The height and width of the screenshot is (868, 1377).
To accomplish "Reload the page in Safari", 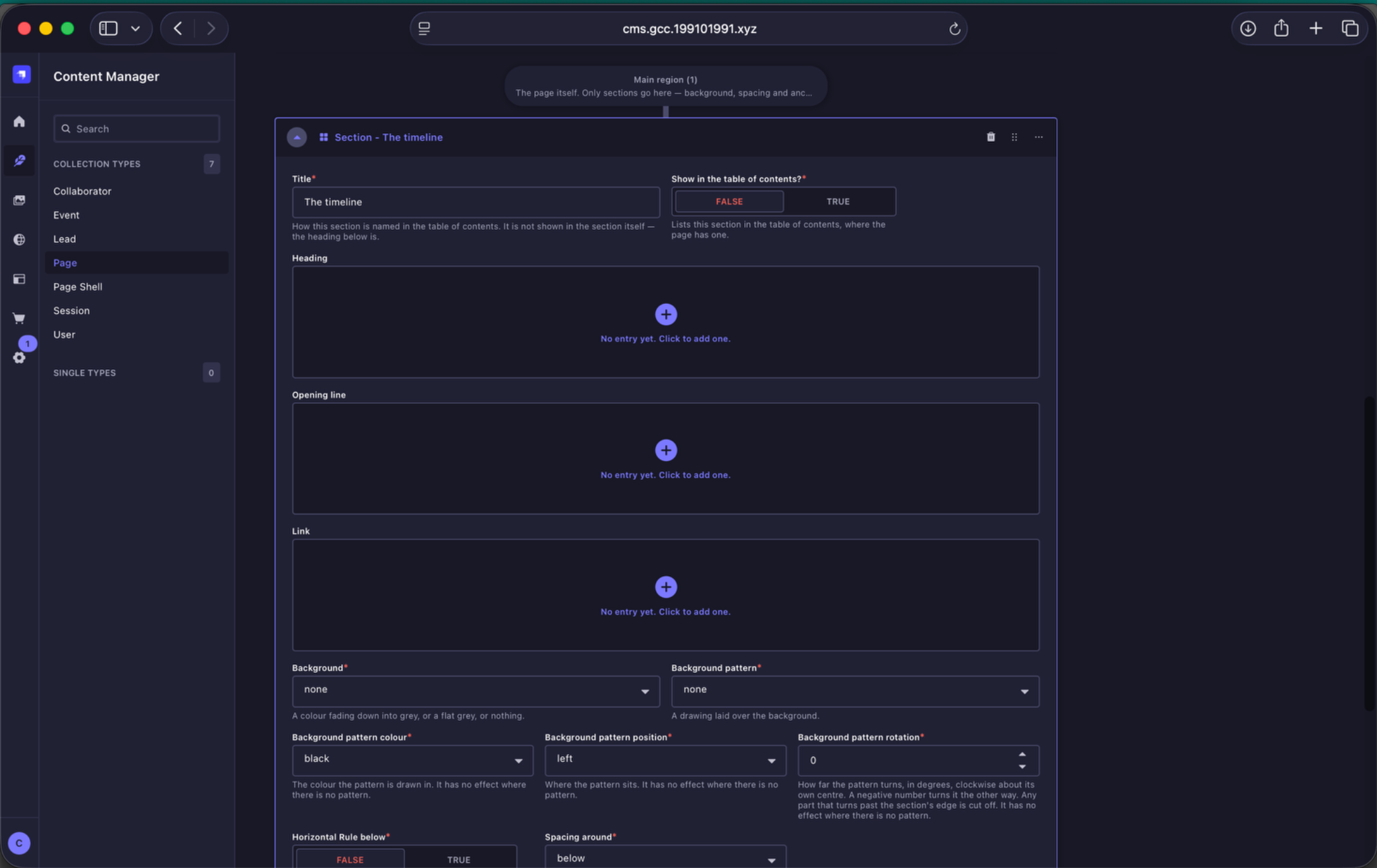I will pyautogui.click(x=954, y=29).
